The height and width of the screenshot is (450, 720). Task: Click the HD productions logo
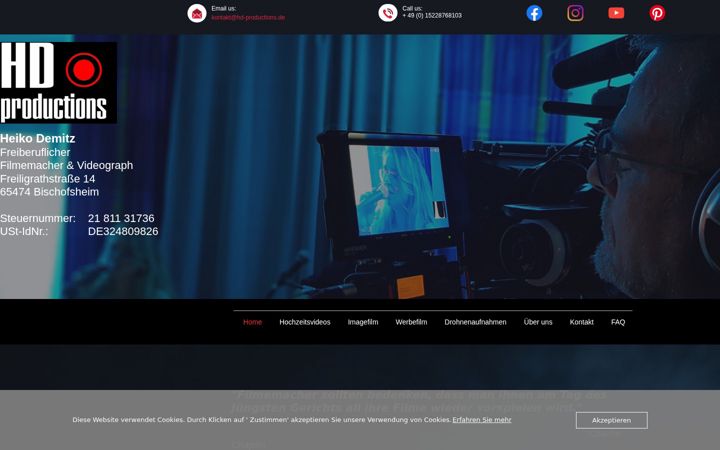coord(58,83)
